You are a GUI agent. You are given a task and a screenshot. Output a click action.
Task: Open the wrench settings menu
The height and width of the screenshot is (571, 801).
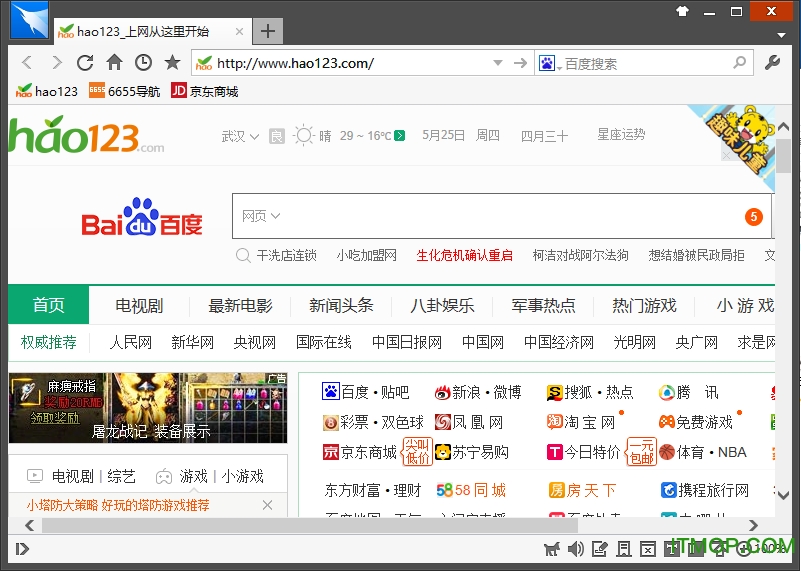772,63
